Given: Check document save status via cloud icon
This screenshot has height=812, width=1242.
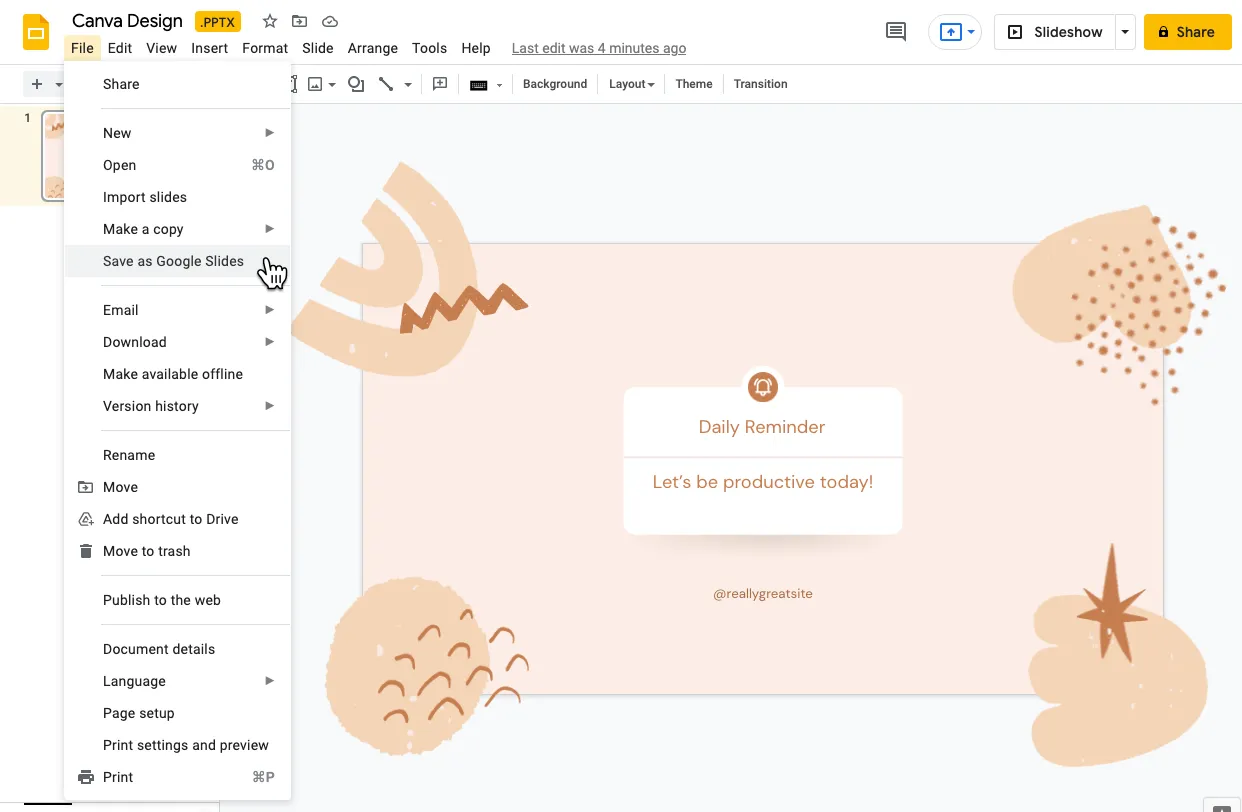Looking at the screenshot, I should click(x=330, y=20).
